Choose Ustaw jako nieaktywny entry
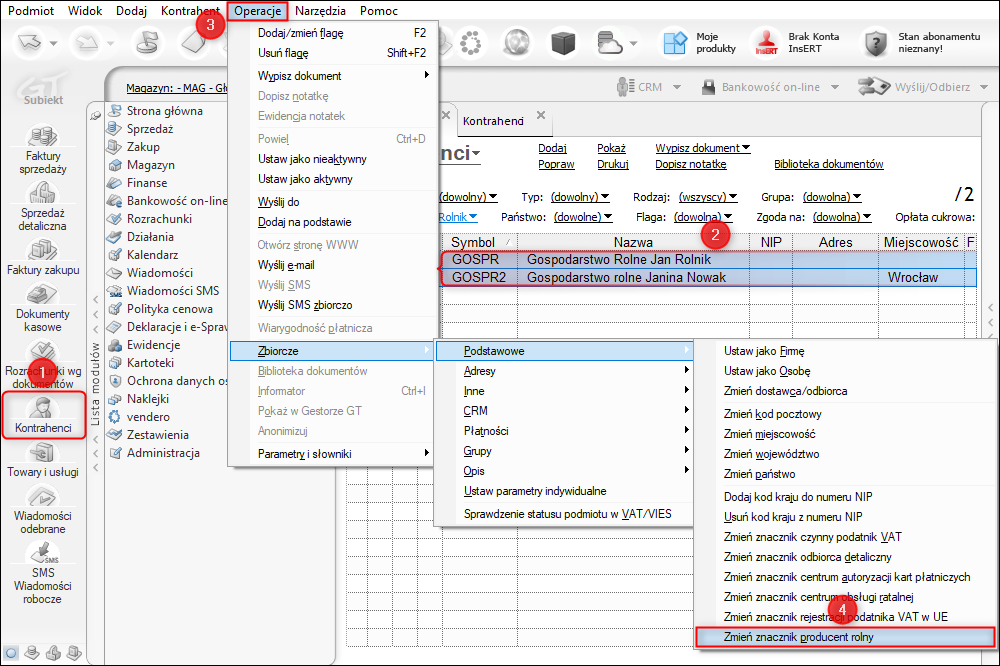 (334, 159)
